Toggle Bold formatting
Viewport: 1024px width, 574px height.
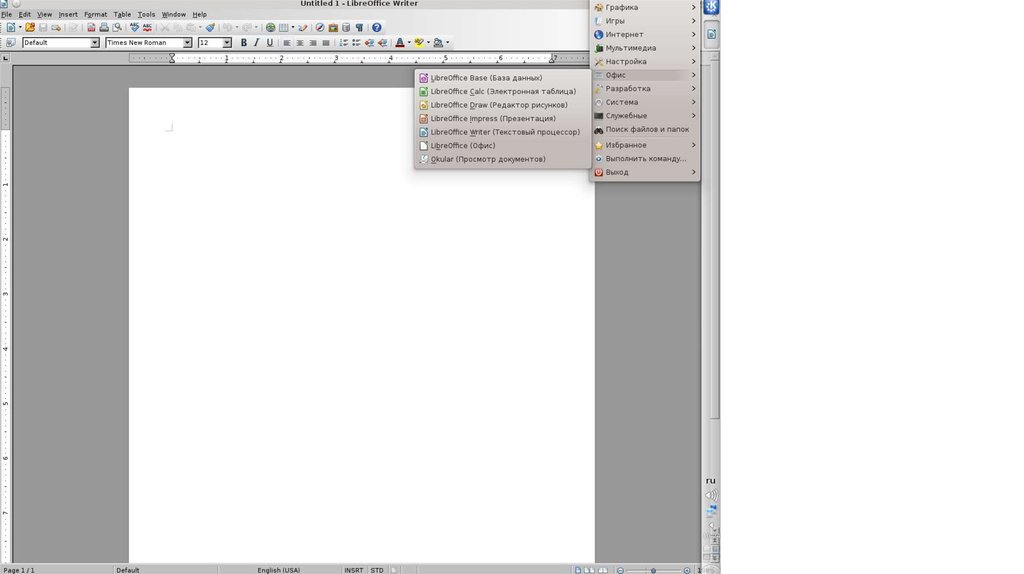point(244,42)
